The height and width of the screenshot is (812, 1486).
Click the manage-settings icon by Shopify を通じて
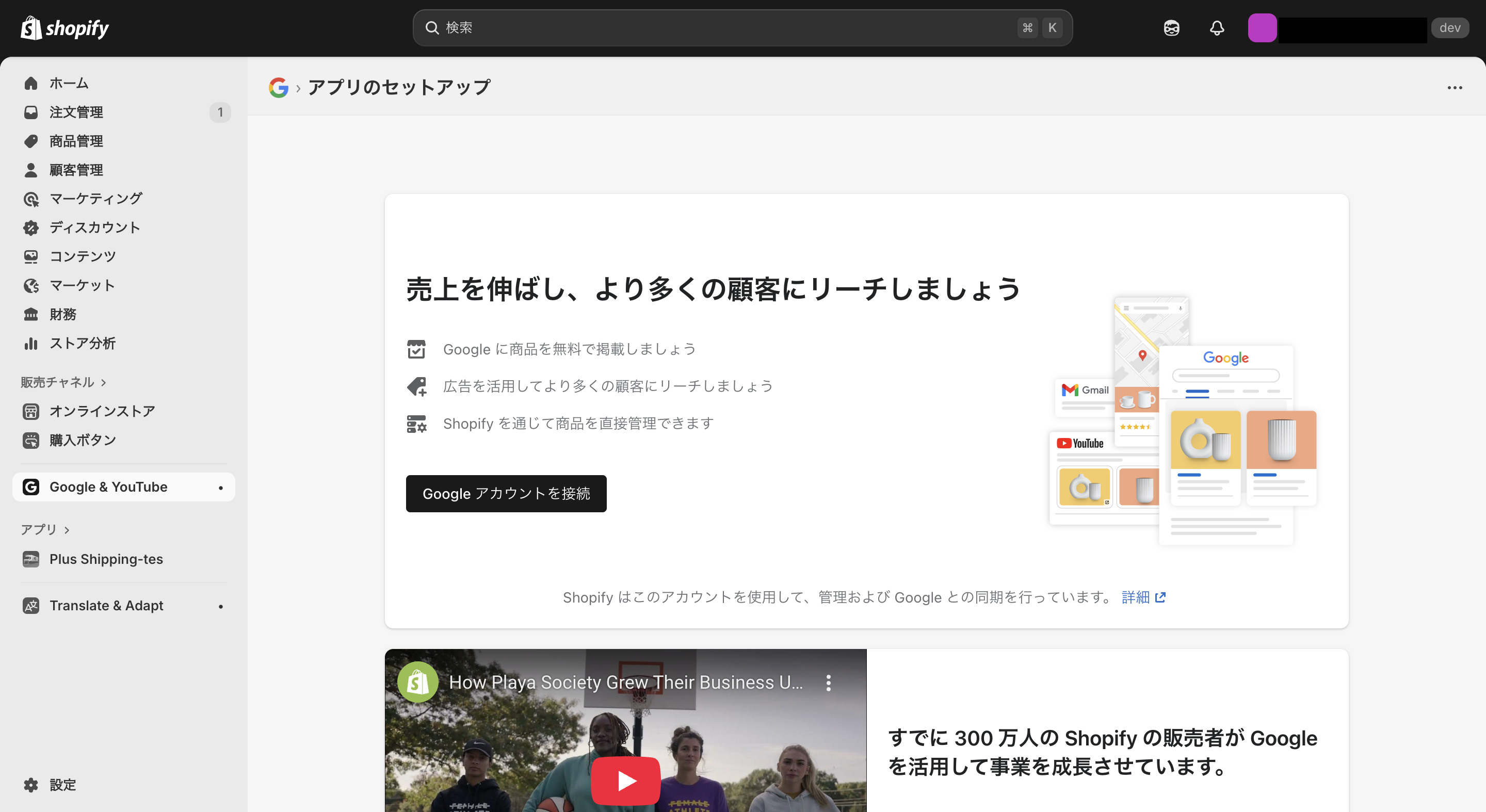pyautogui.click(x=416, y=424)
